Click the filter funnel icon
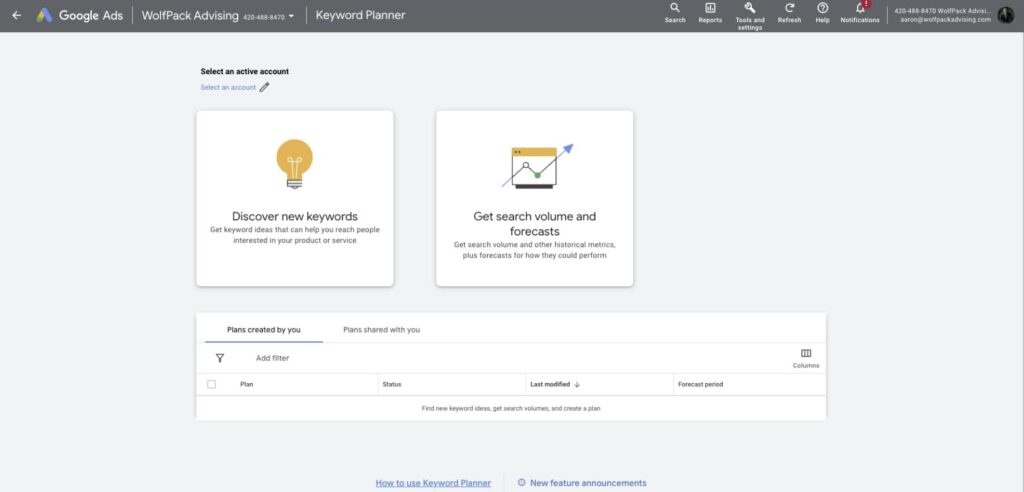The height and width of the screenshot is (492, 1024). pos(219,358)
